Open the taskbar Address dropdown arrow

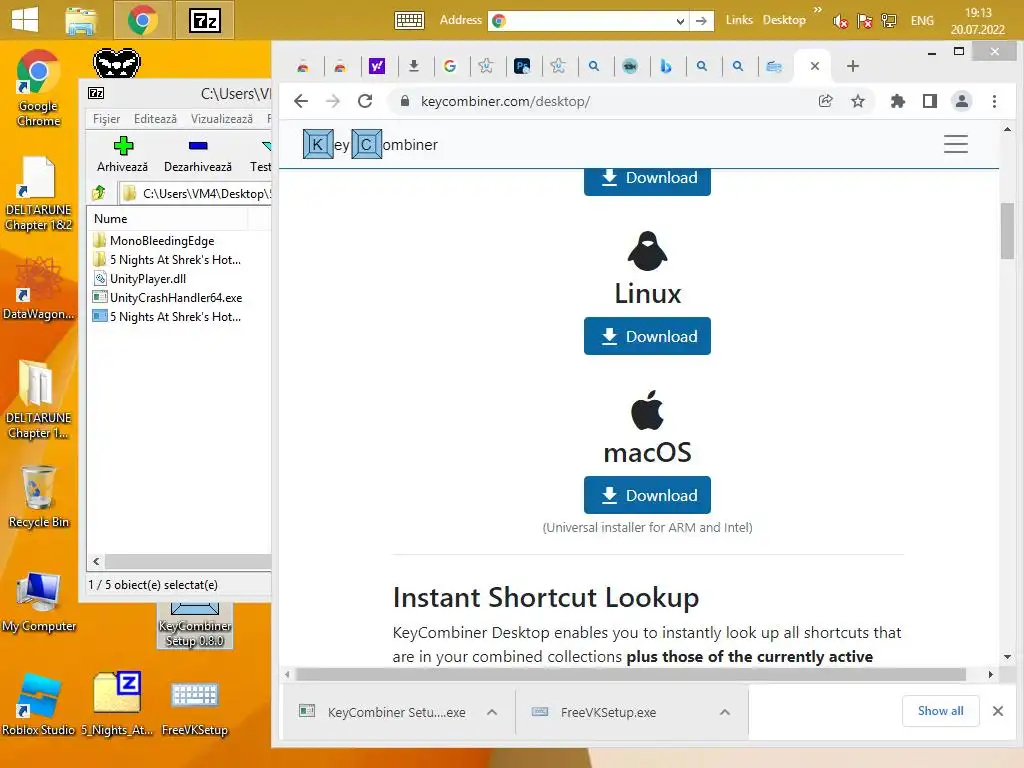coord(680,21)
